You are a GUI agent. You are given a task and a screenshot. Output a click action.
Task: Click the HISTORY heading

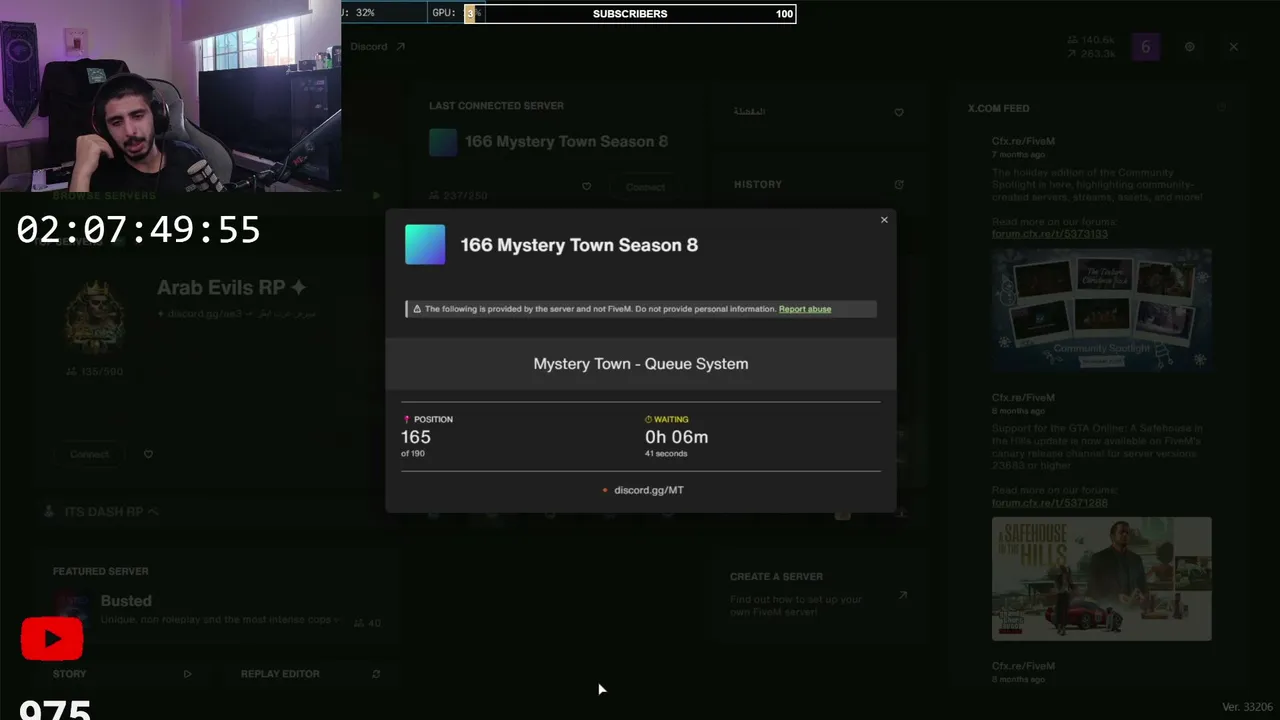tap(758, 184)
